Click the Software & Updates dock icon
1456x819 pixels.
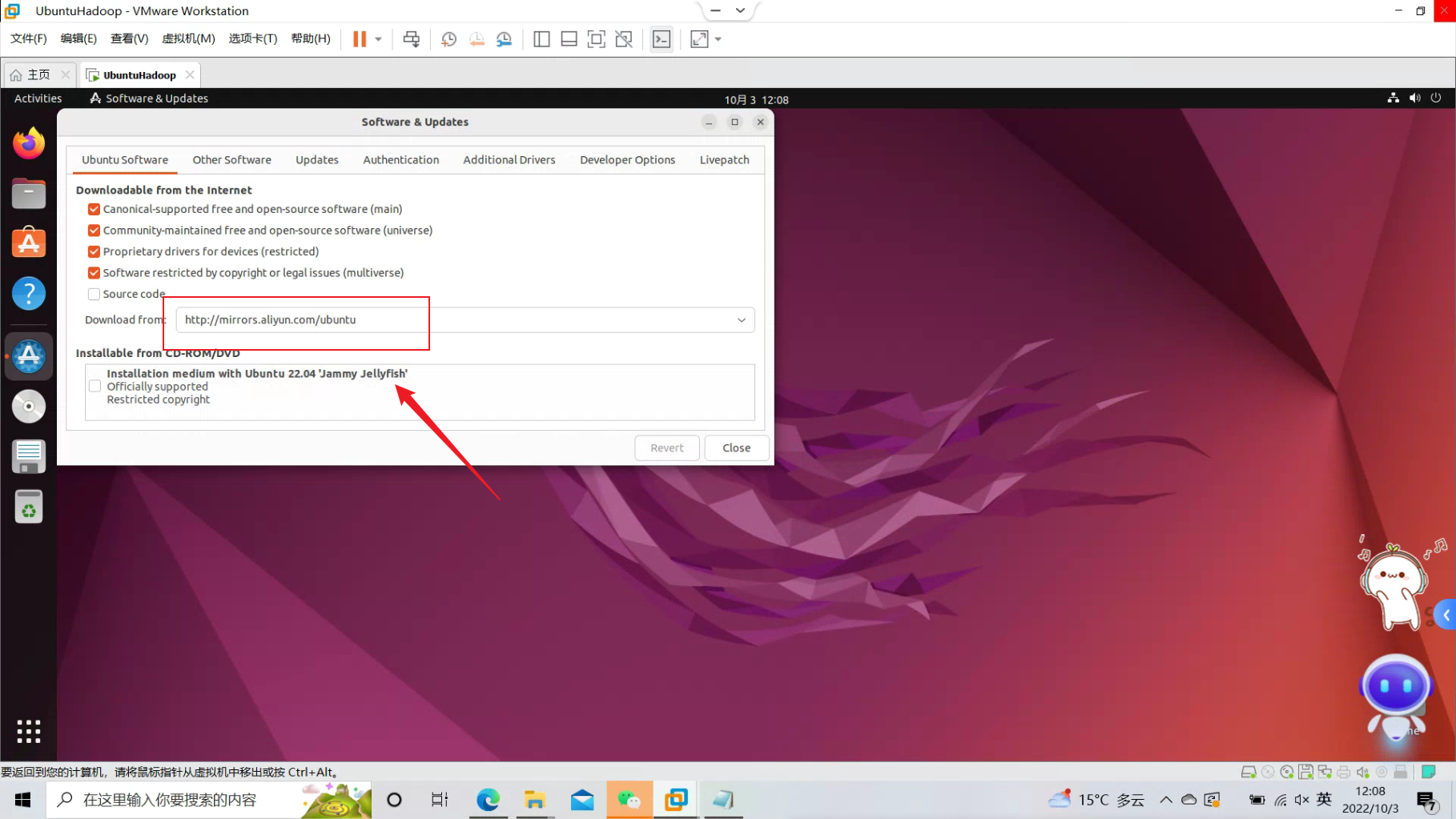[x=29, y=356]
